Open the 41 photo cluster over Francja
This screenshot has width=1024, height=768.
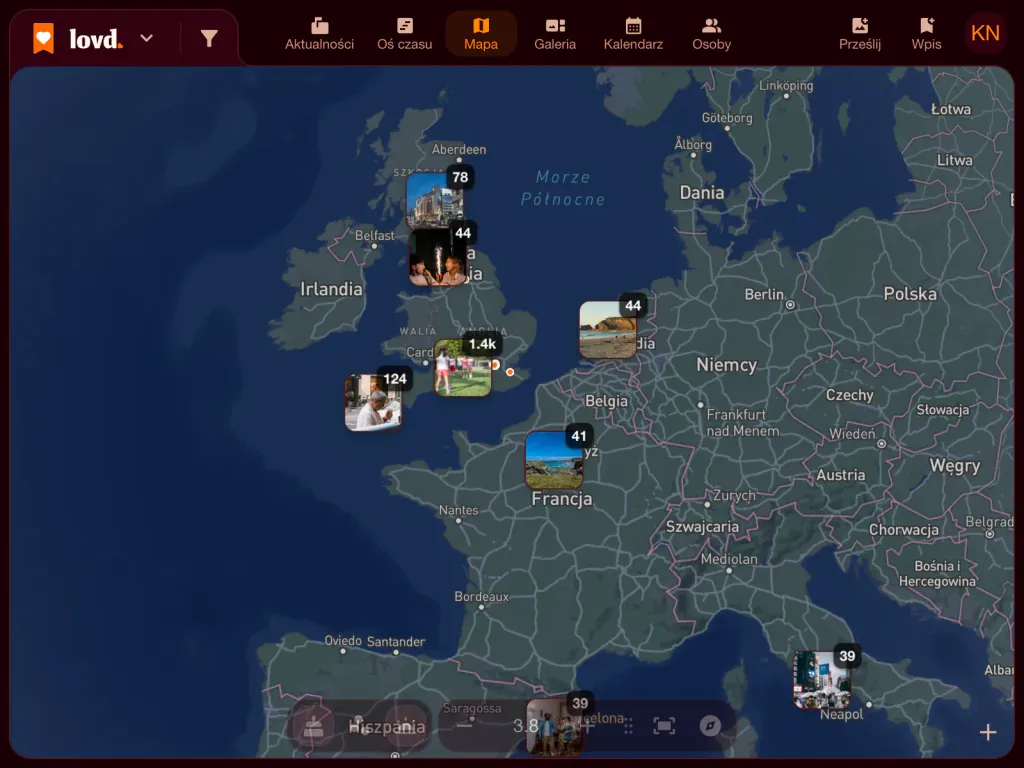click(554, 460)
